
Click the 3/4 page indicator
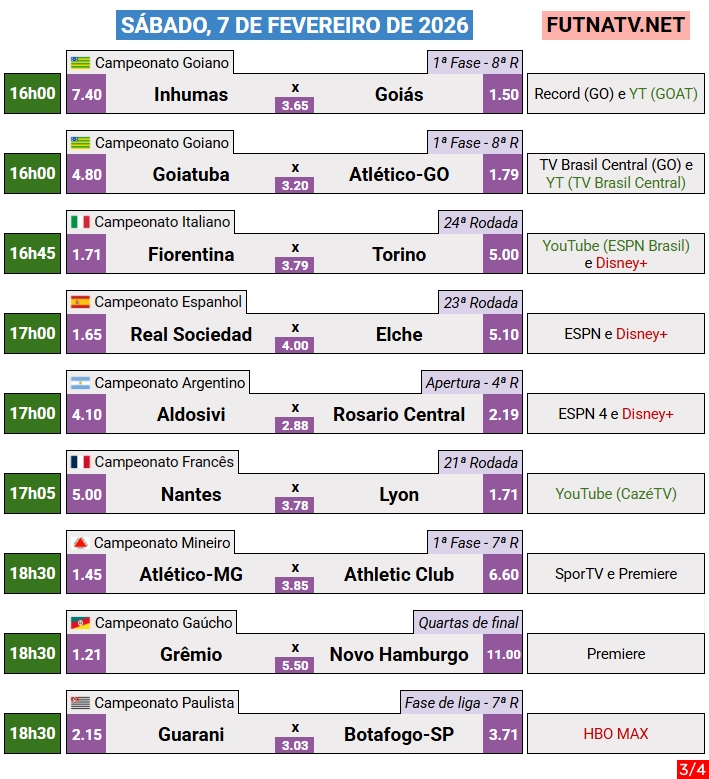coord(691,768)
